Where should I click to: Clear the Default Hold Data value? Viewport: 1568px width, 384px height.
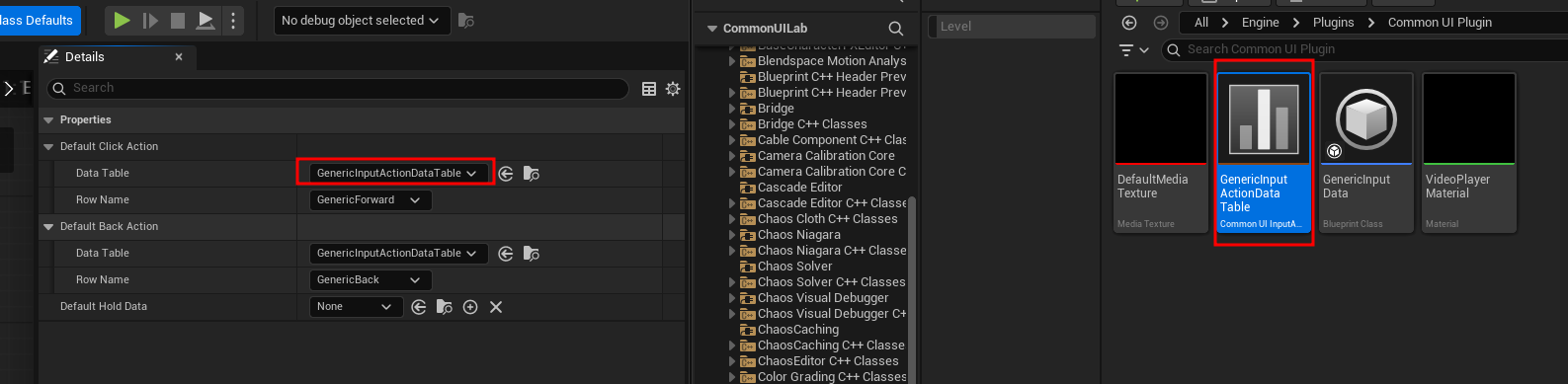pos(496,307)
